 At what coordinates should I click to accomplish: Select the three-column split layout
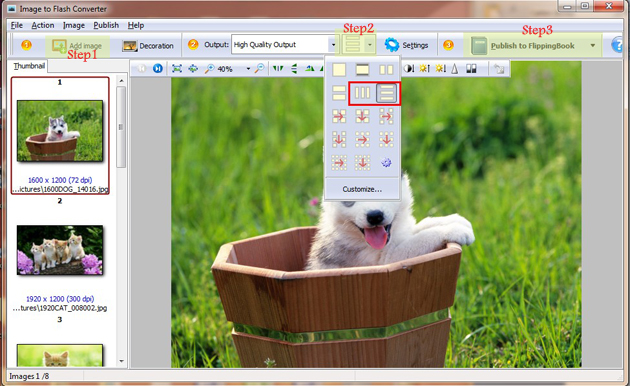[x=362, y=93]
